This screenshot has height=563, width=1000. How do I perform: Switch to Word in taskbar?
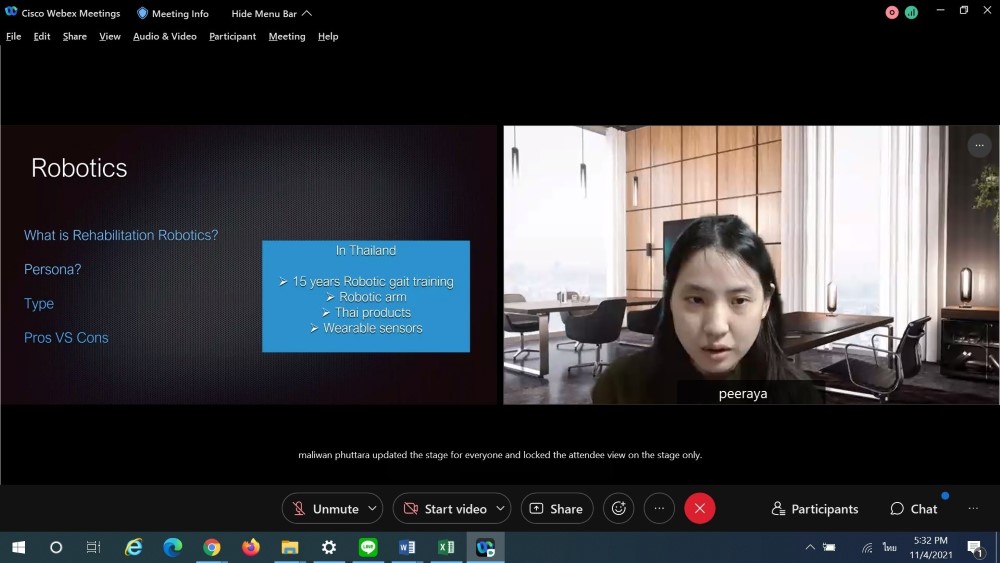coord(407,547)
